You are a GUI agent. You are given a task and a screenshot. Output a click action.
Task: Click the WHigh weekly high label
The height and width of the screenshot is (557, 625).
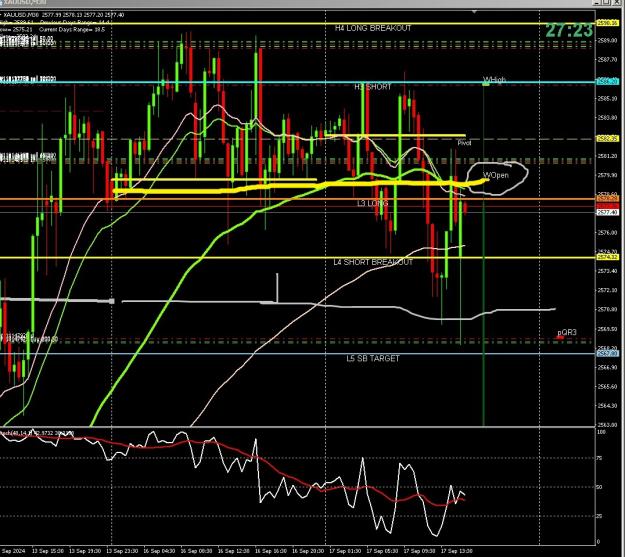tap(494, 80)
